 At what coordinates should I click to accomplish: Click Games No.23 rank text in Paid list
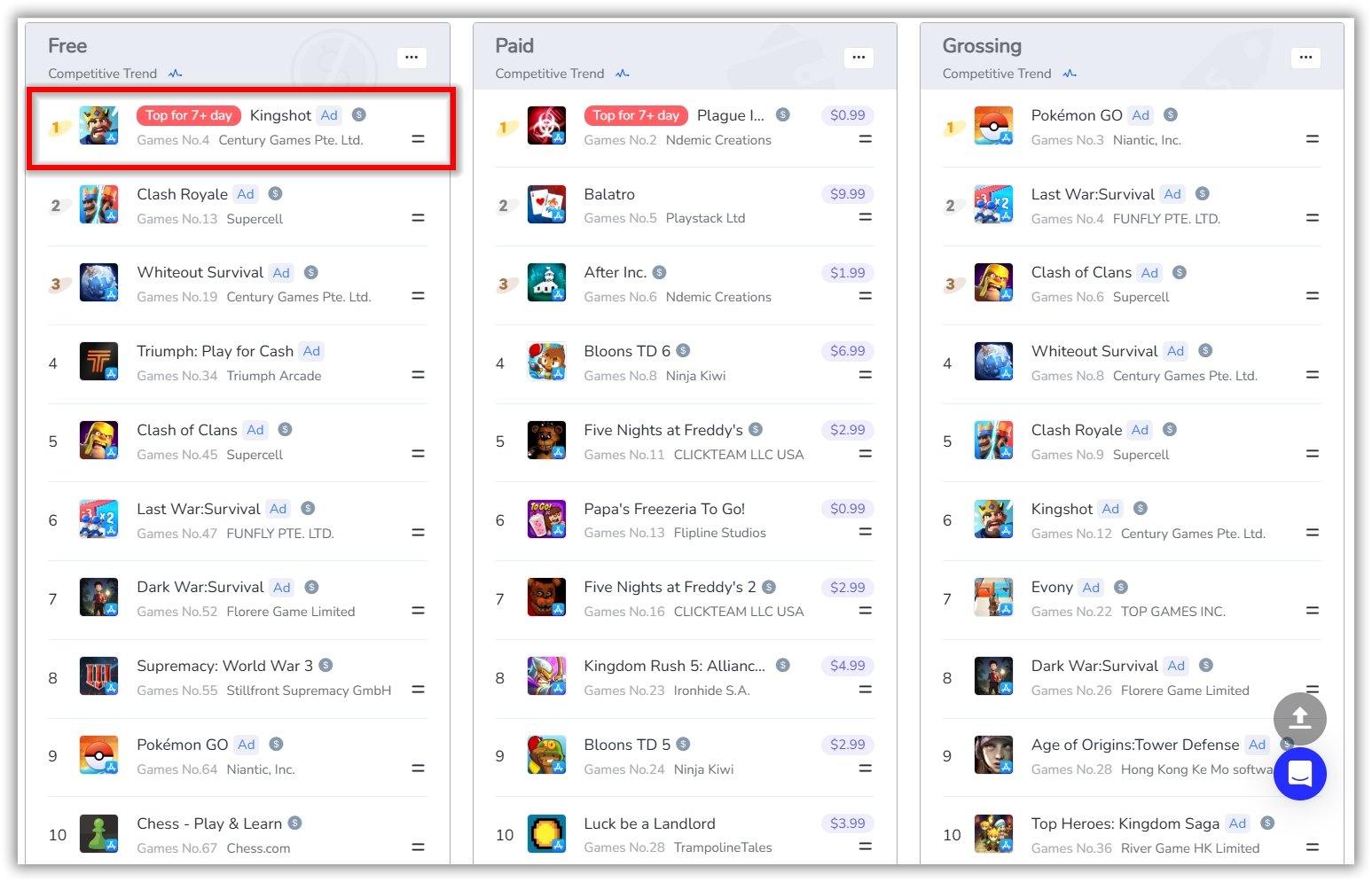623,691
